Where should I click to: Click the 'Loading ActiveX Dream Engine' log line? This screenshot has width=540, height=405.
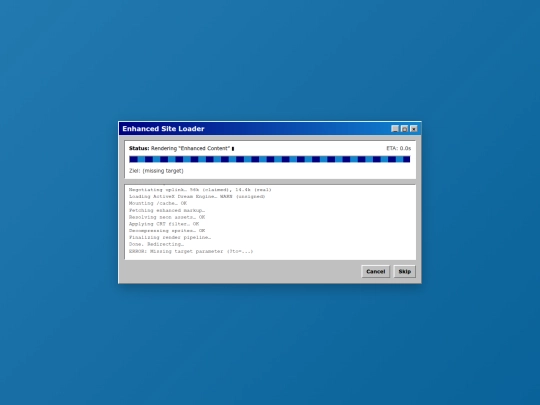click(197, 197)
